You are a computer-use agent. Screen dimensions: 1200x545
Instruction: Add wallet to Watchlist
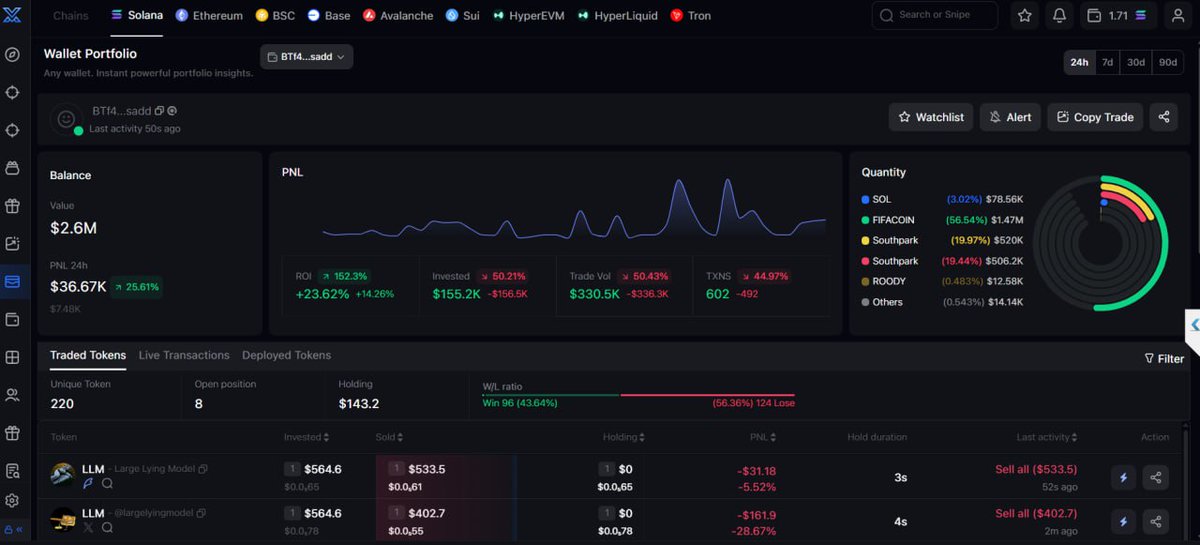click(x=931, y=117)
